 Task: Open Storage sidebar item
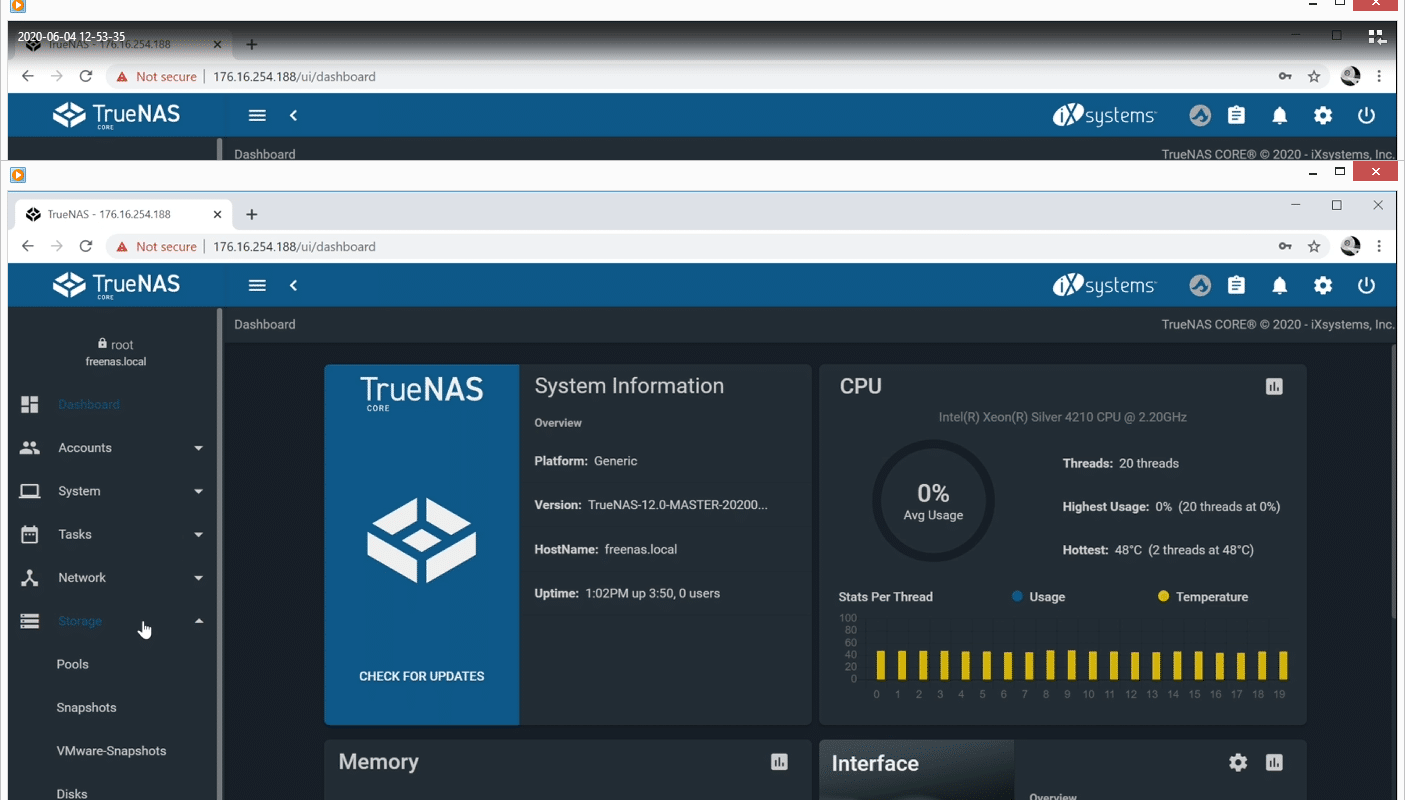(x=110, y=621)
